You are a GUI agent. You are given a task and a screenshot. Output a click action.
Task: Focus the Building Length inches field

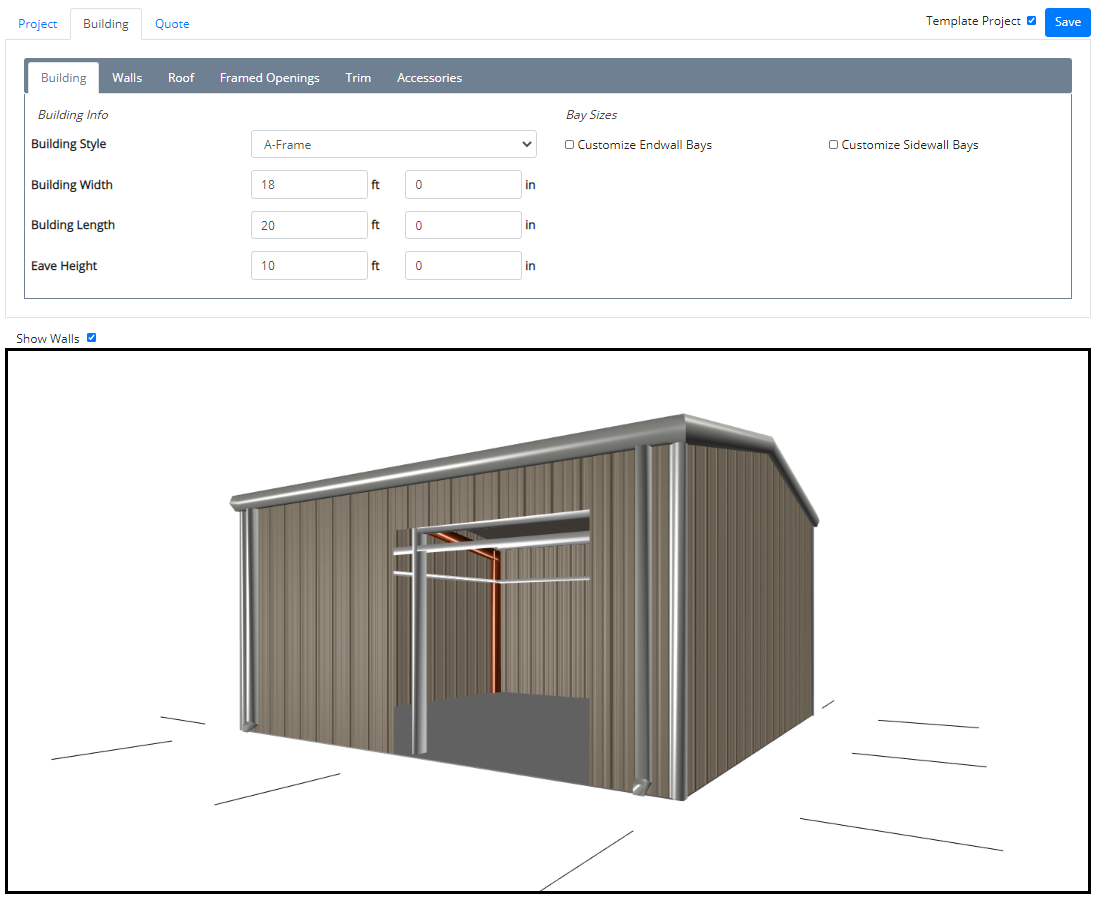pos(463,226)
